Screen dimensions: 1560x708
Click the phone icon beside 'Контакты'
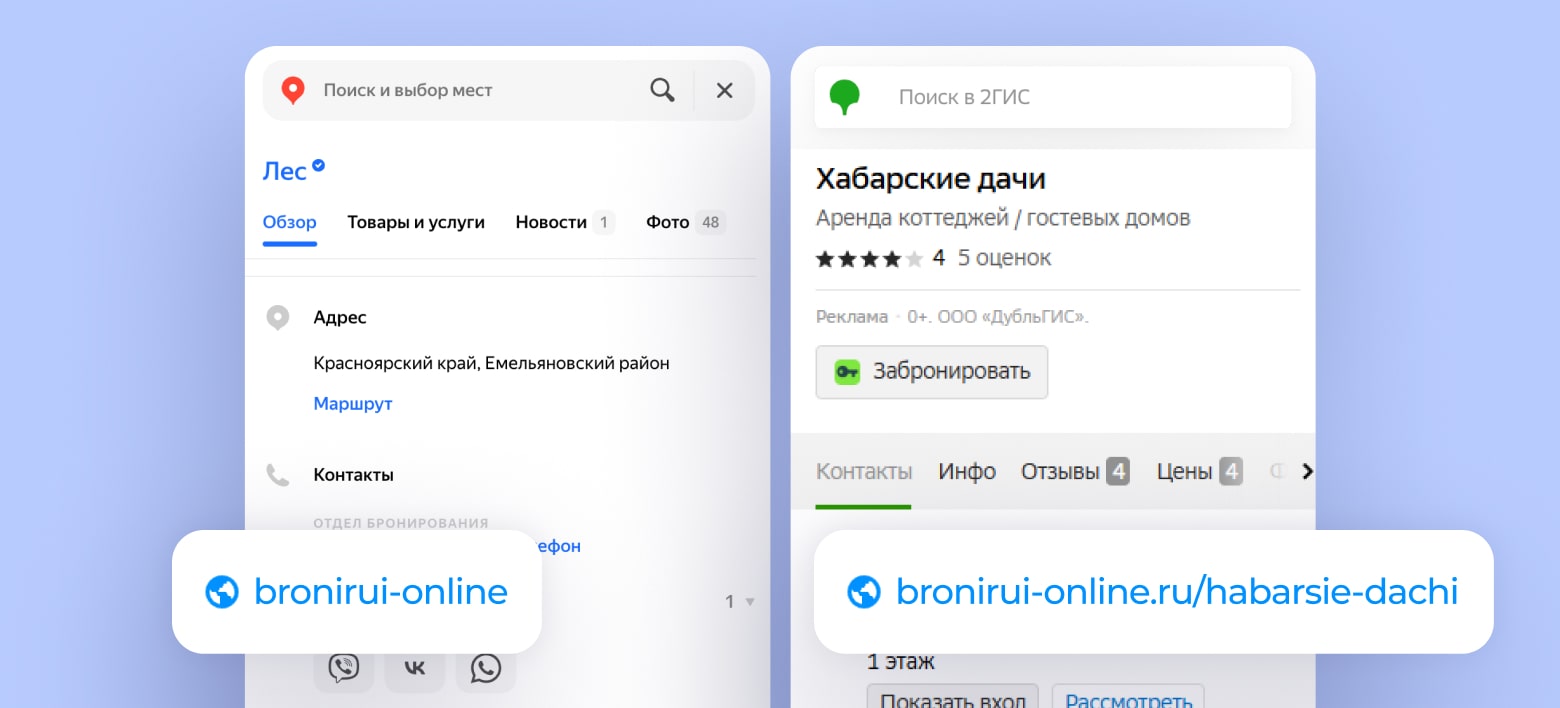pyautogui.click(x=278, y=474)
